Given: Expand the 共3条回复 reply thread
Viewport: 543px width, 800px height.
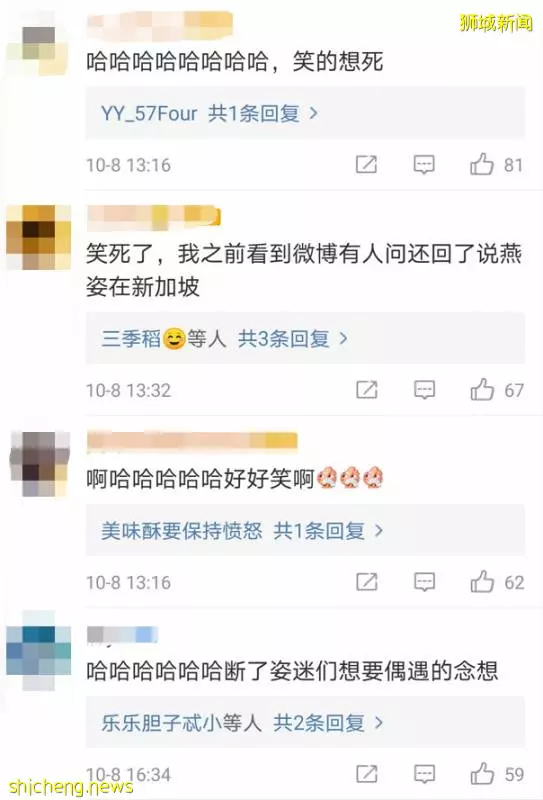Looking at the screenshot, I should 293,338.
